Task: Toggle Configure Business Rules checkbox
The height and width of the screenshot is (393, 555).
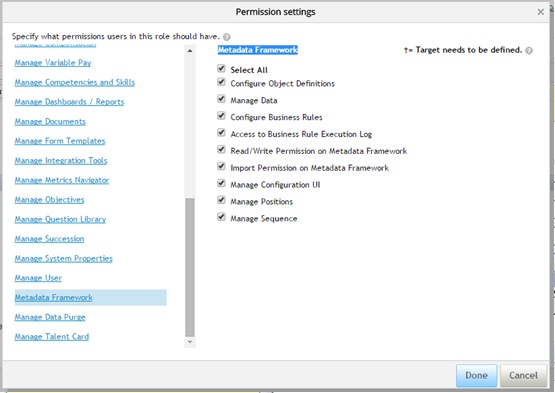Action: point(221,115)
